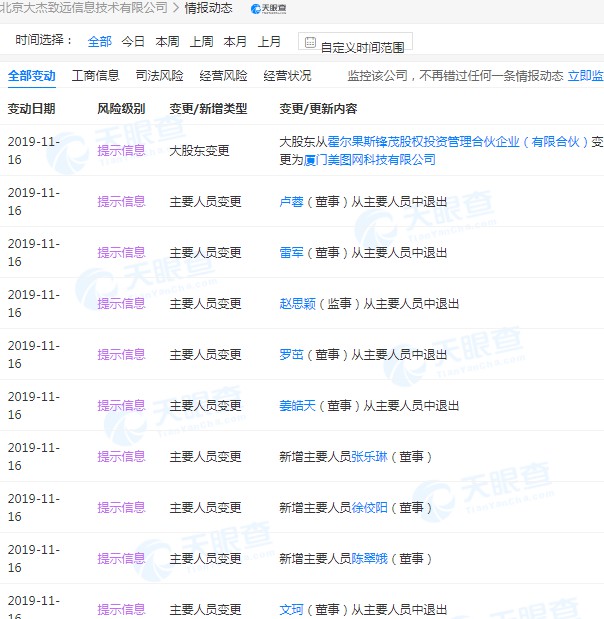Choose the 上月 time filter
Image resolution: width=604 pixels, height=619 pixels.
[x=269, y=41]
